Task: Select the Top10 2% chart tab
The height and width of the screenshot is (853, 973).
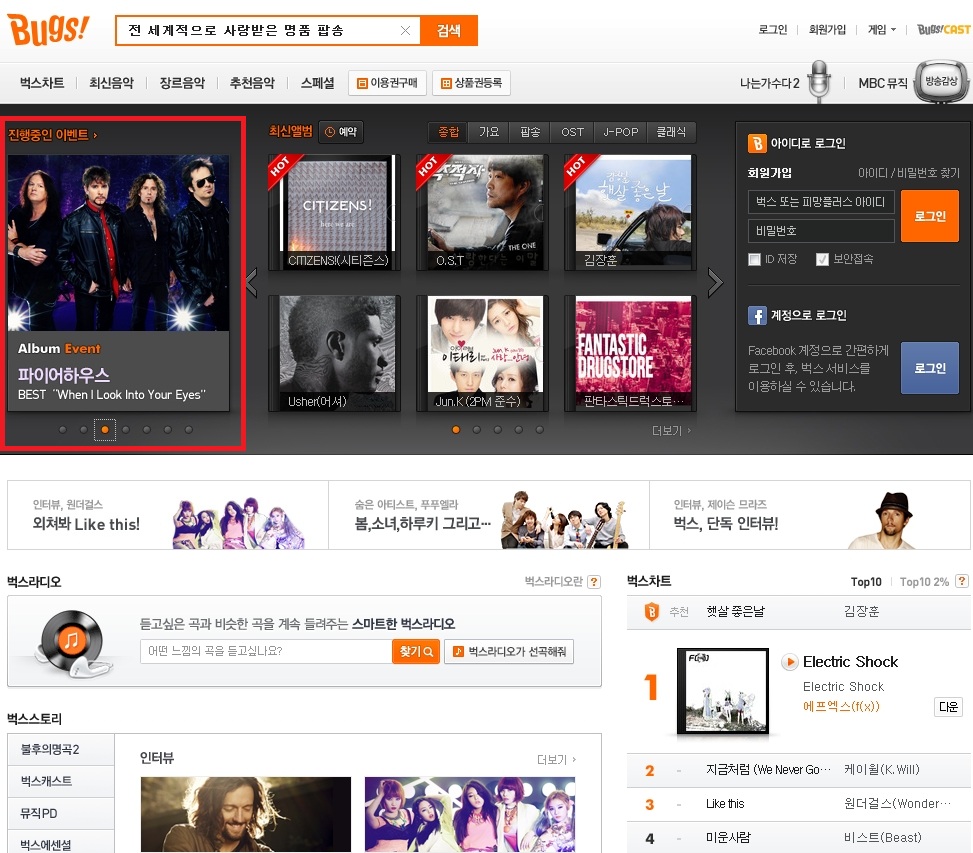Action: [x=924, y=582]
